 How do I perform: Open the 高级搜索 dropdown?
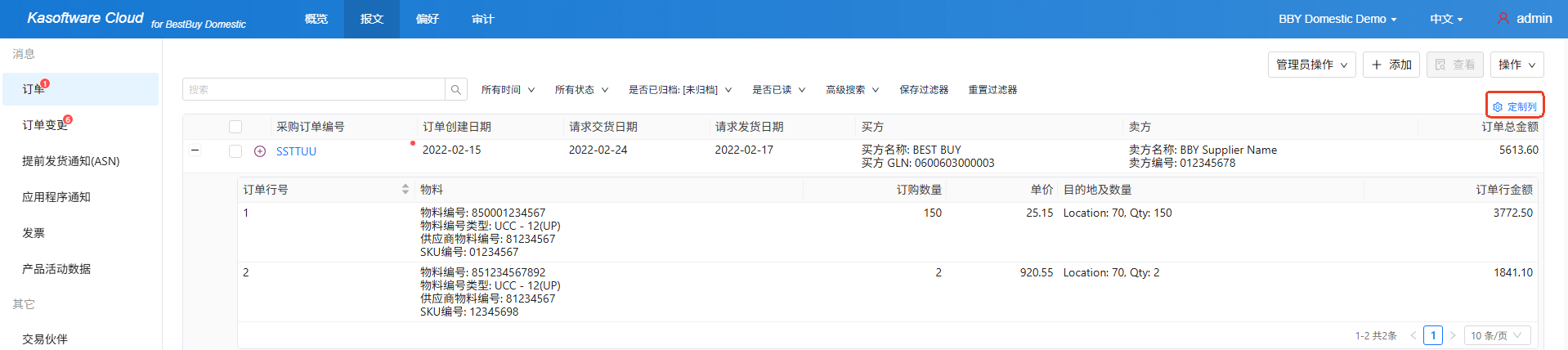tap(852, 90)
